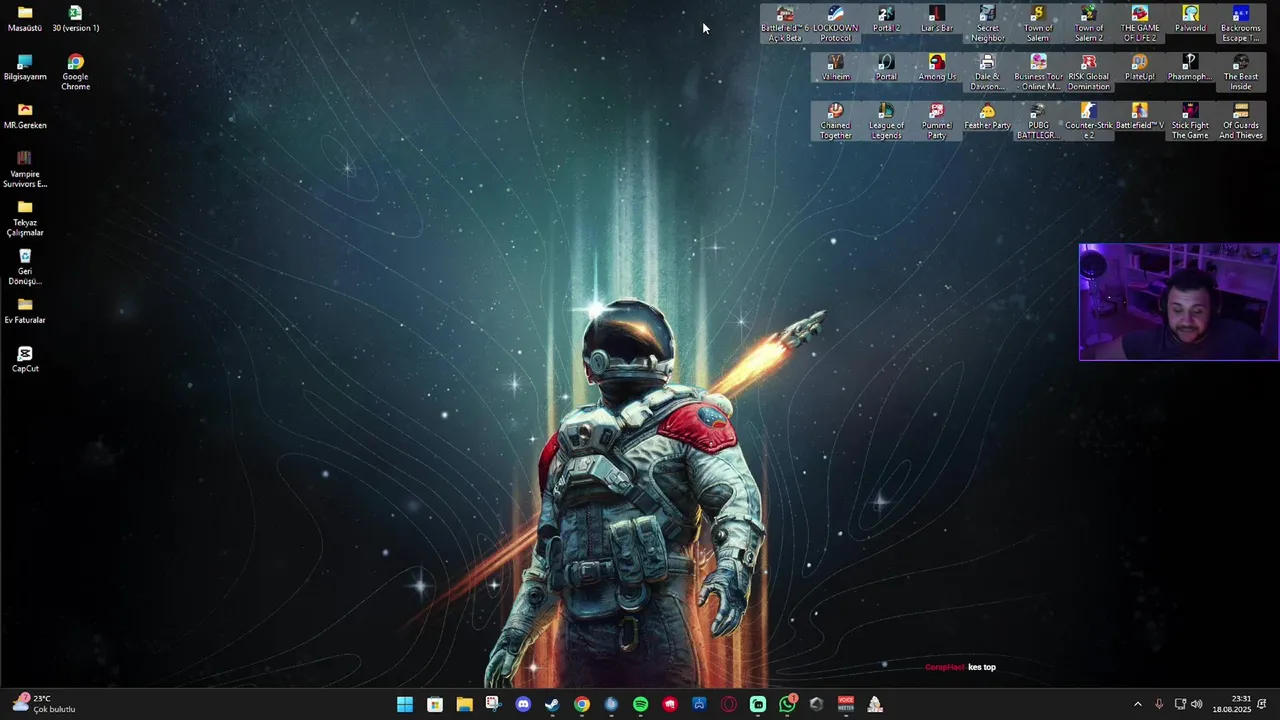Open Microsoft Store from taskbar
The width and height of the screenshot is (1280, 720).
click(x=435, y=704)
